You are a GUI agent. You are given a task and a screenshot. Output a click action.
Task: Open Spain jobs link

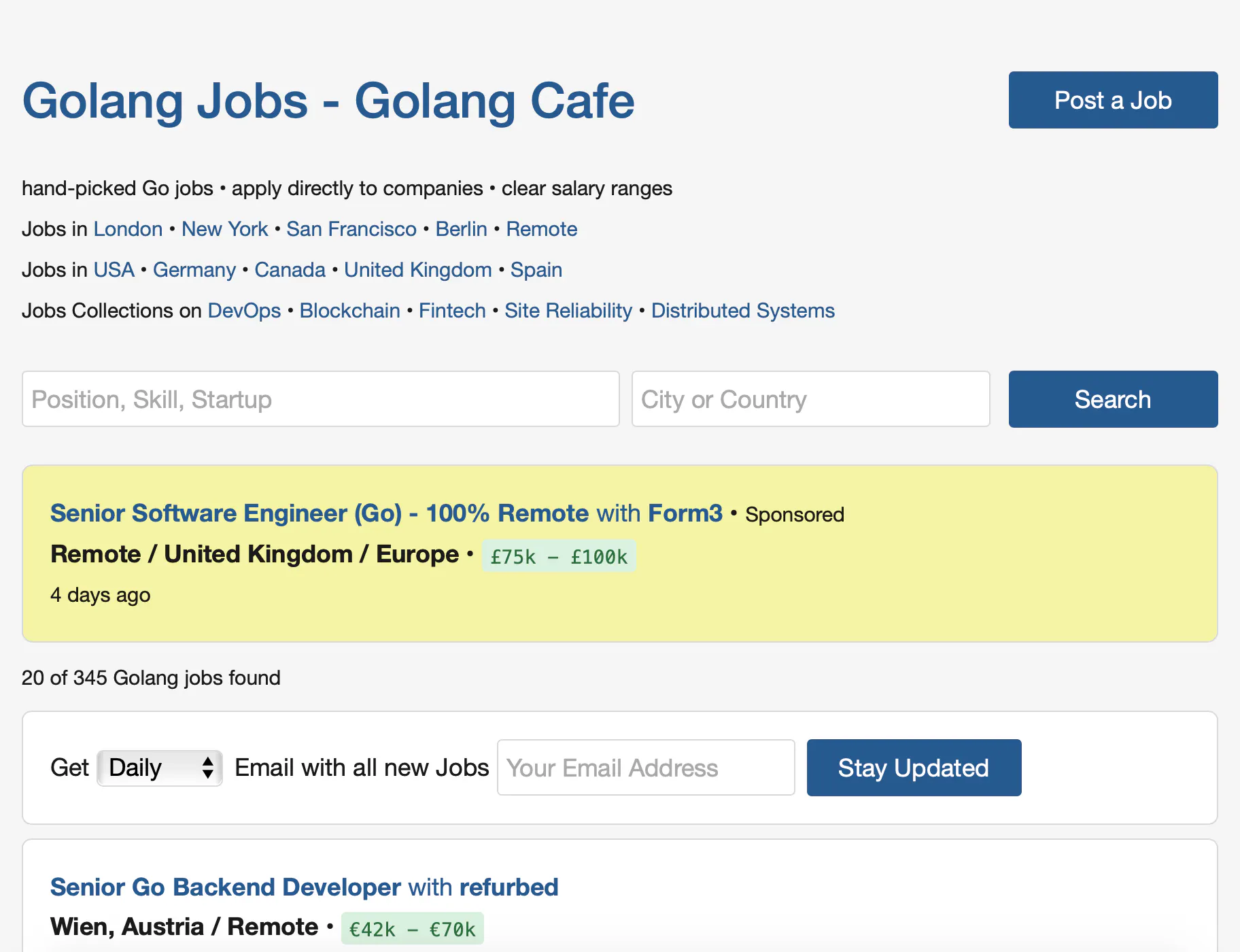tap(536, 270)
